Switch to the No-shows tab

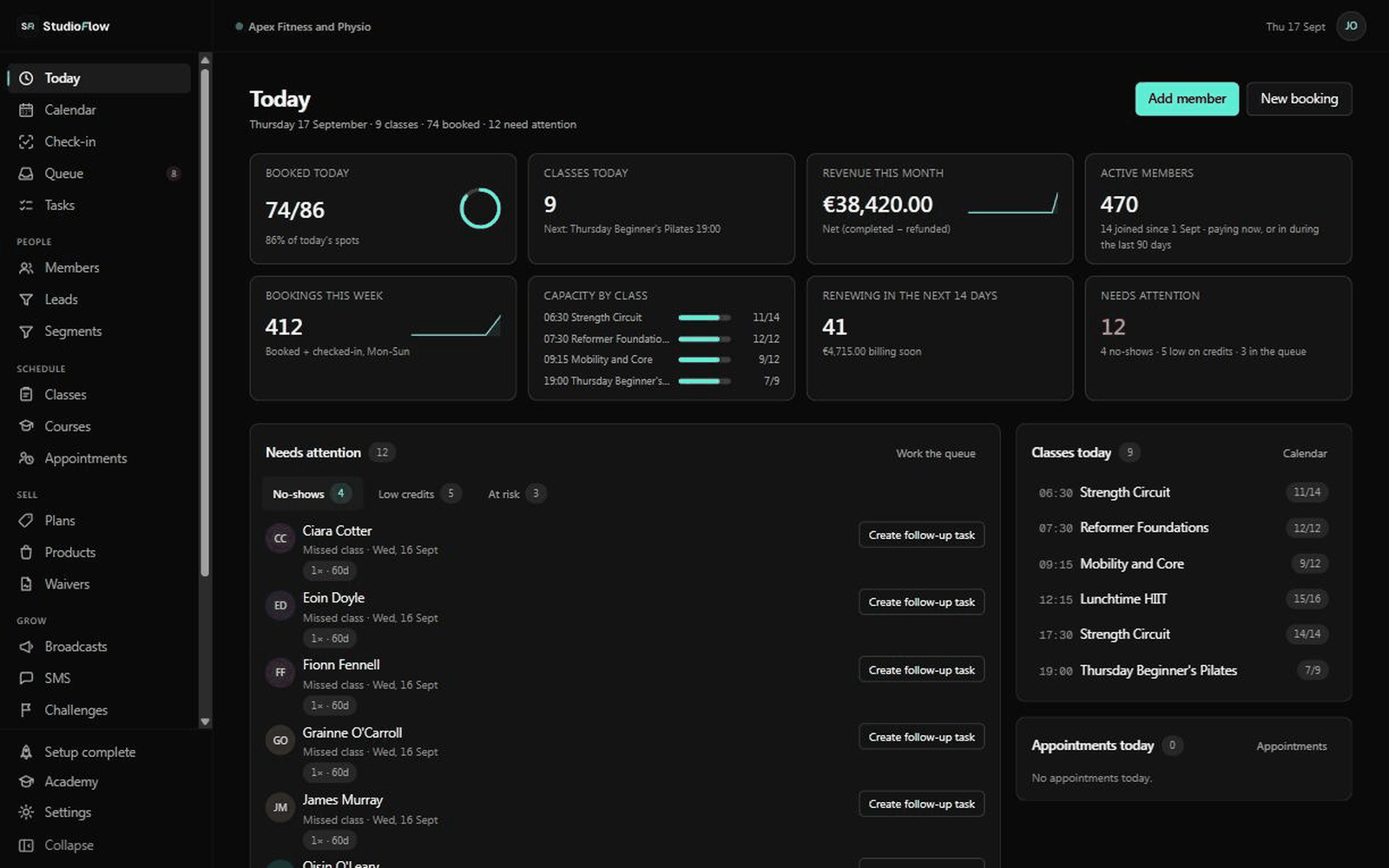point(312,494)
